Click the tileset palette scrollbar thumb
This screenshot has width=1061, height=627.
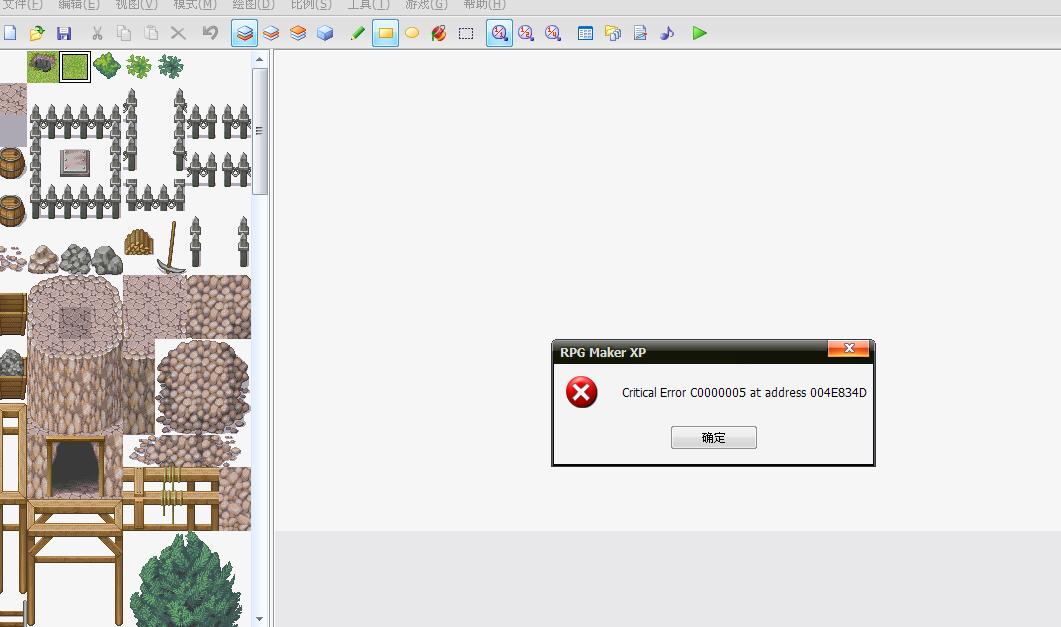259,131
